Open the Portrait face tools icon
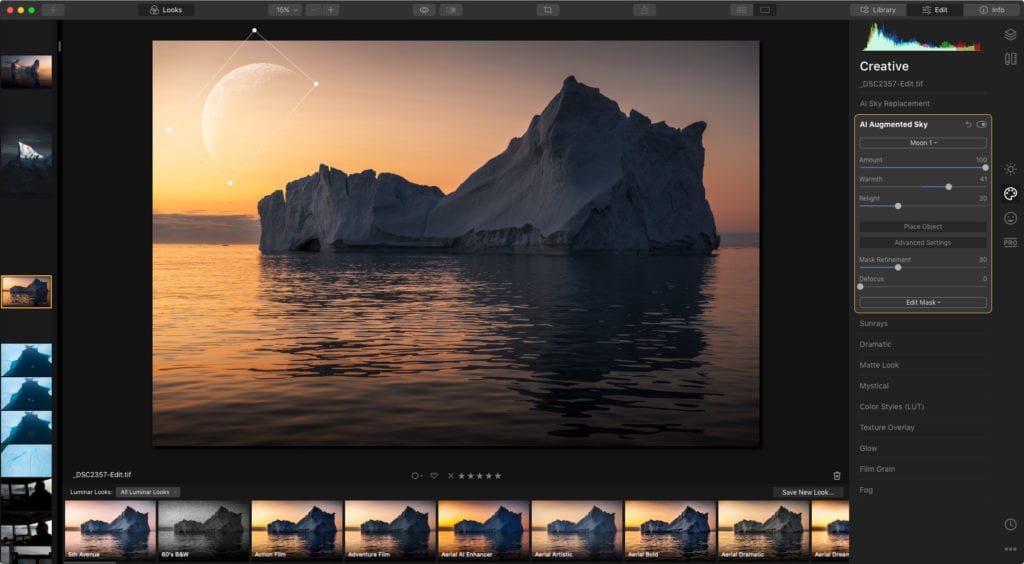This screenshot has height=564, width=1024. [1010, 218]
